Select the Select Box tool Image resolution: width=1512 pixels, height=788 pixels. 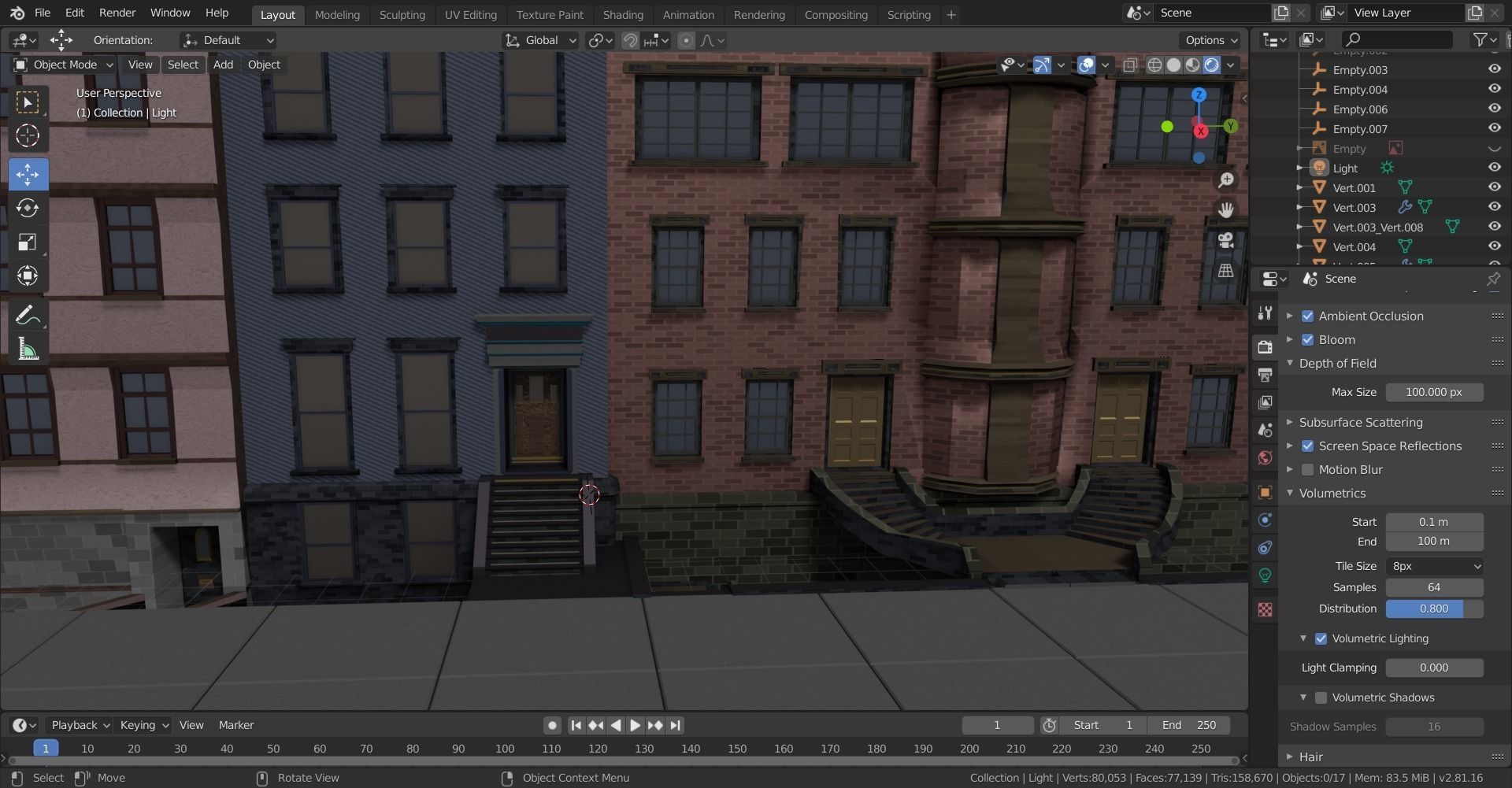(x=28, y=103)
